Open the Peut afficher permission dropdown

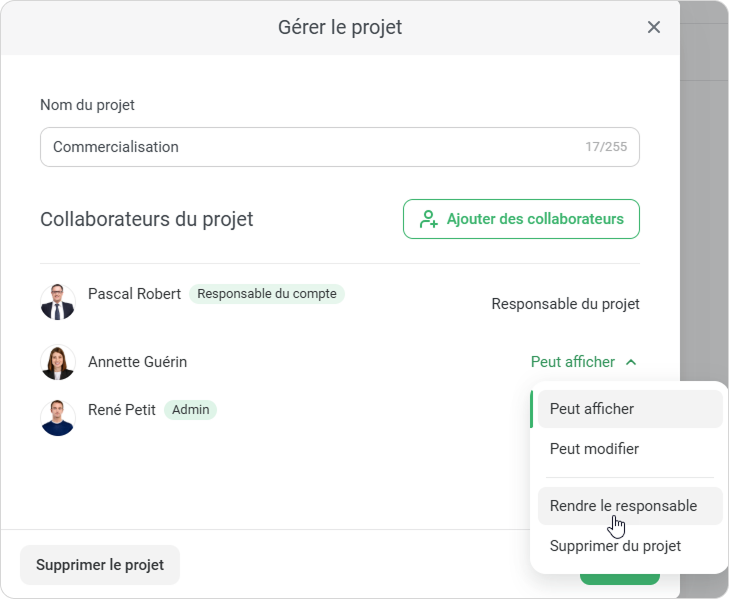pos(573,362)
